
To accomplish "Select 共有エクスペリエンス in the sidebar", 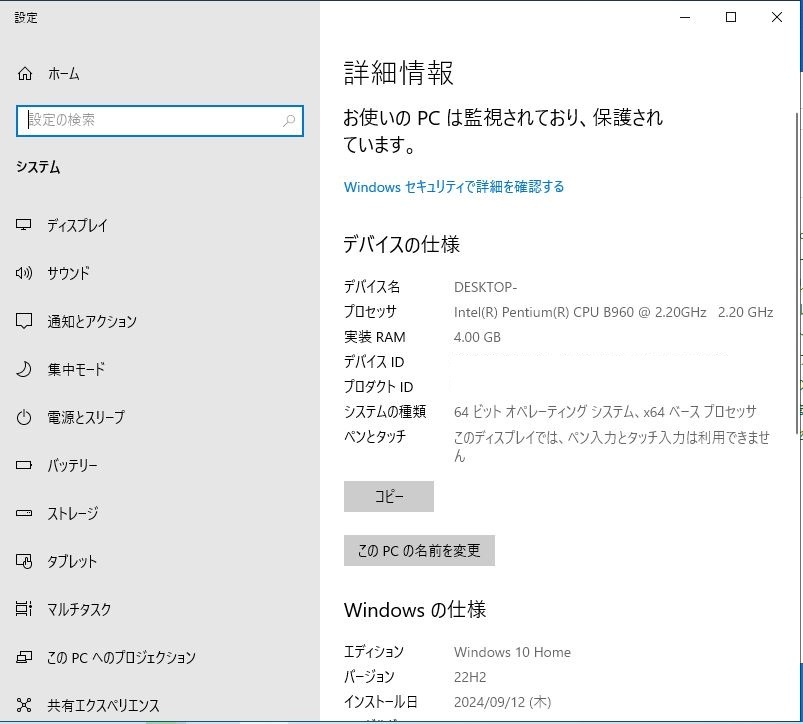I will click(x=103, y=705).
